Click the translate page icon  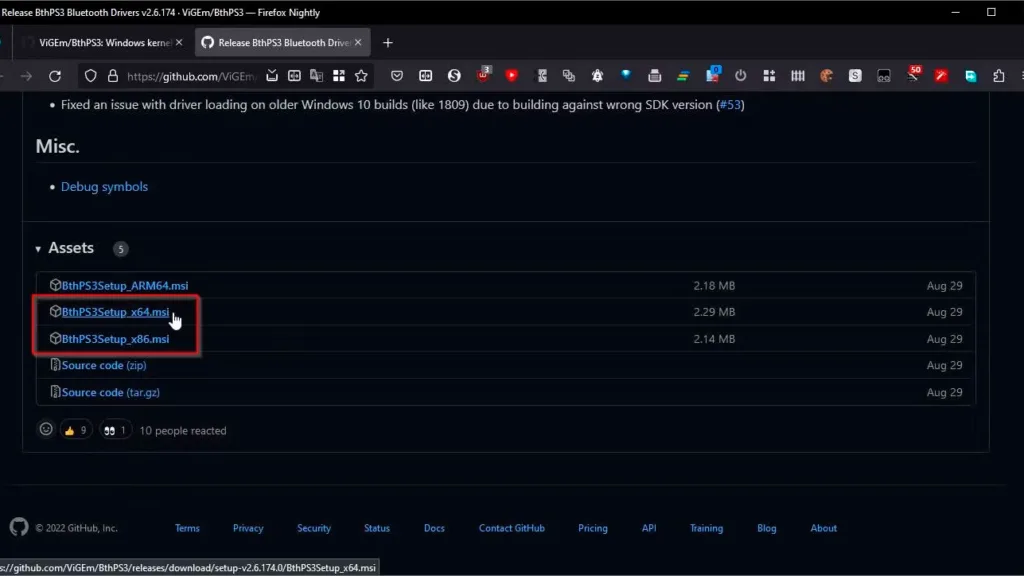click(317, 76)
